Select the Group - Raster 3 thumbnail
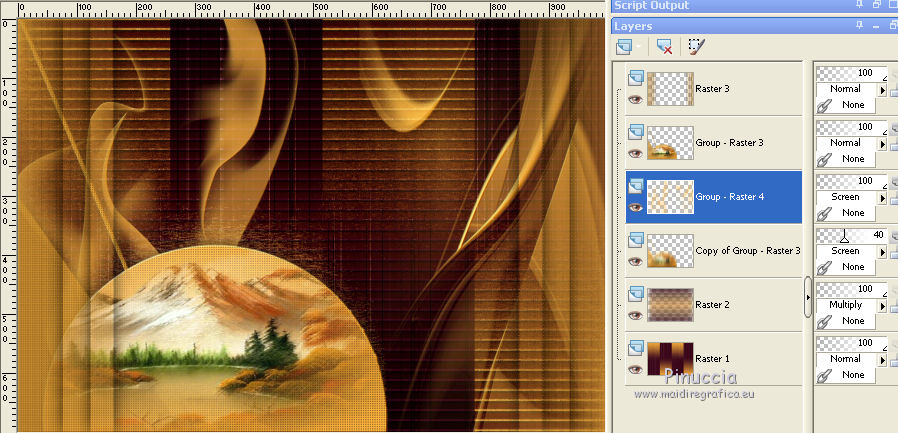The height and width of the screenshot is (433, 898). (670, 143)
